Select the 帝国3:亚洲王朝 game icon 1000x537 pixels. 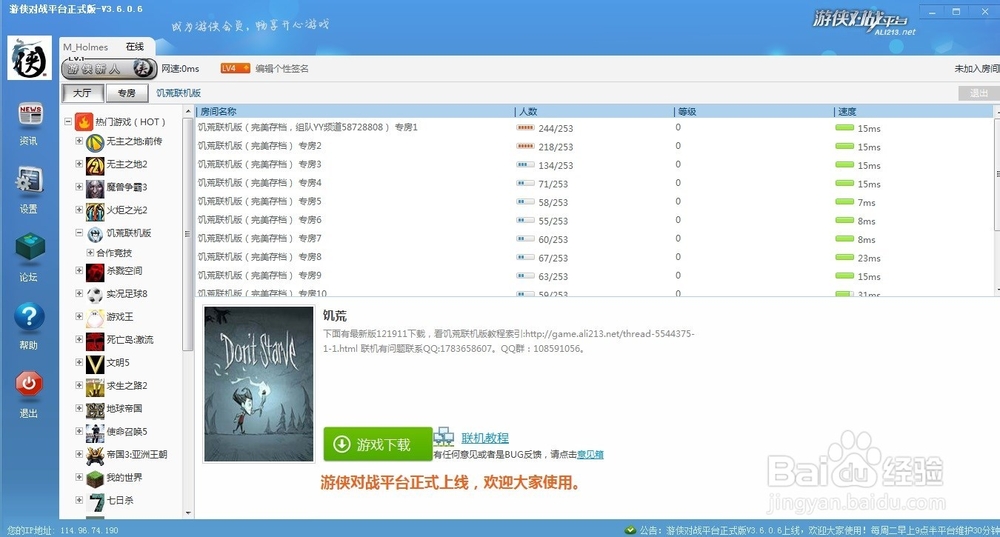(95, 455)
